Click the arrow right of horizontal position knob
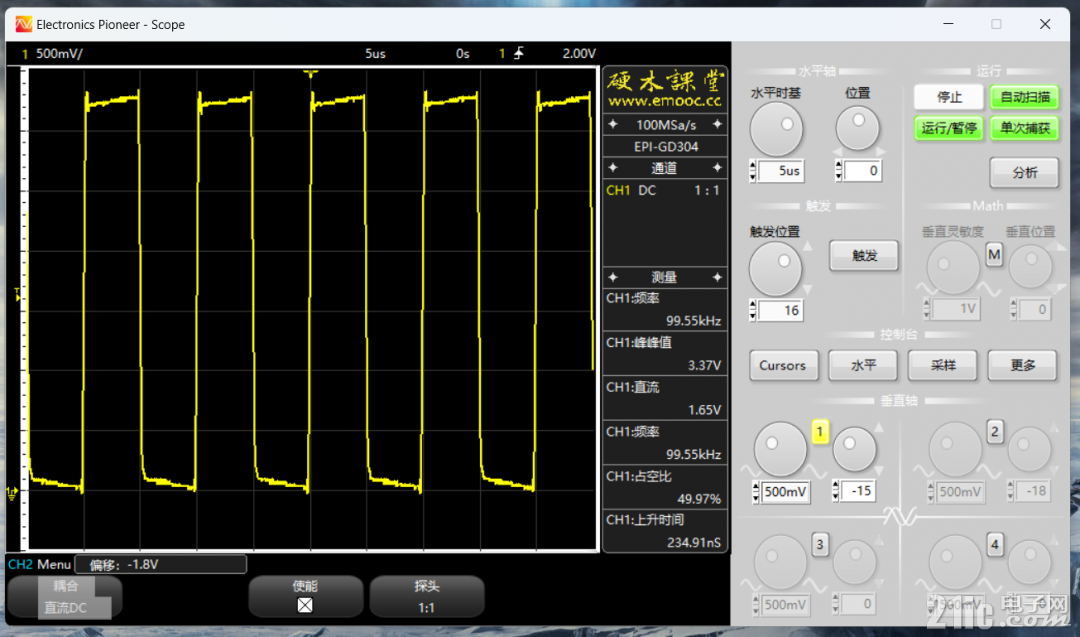Viewport: 1080px width, 637px height. pyautogui.click(x=881, y=151)
